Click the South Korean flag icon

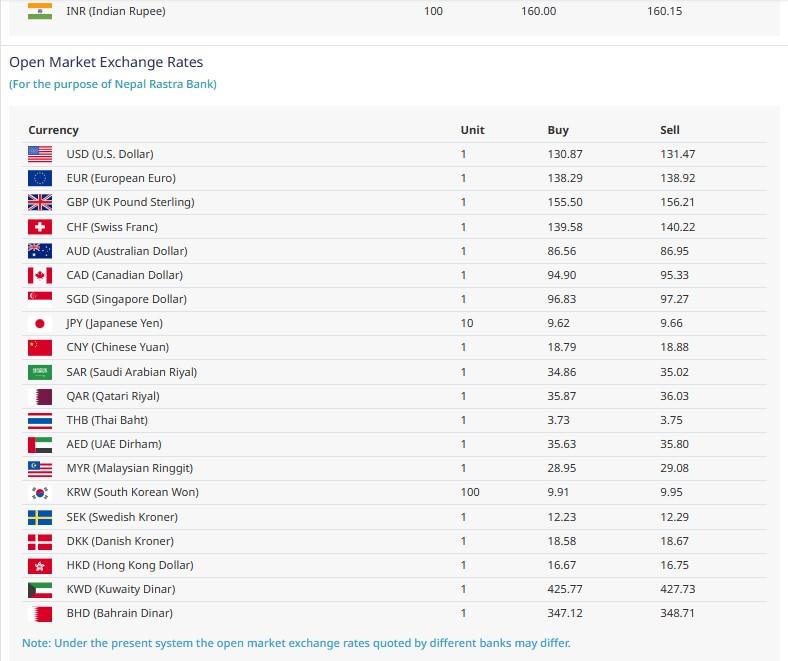pos(40,492)
